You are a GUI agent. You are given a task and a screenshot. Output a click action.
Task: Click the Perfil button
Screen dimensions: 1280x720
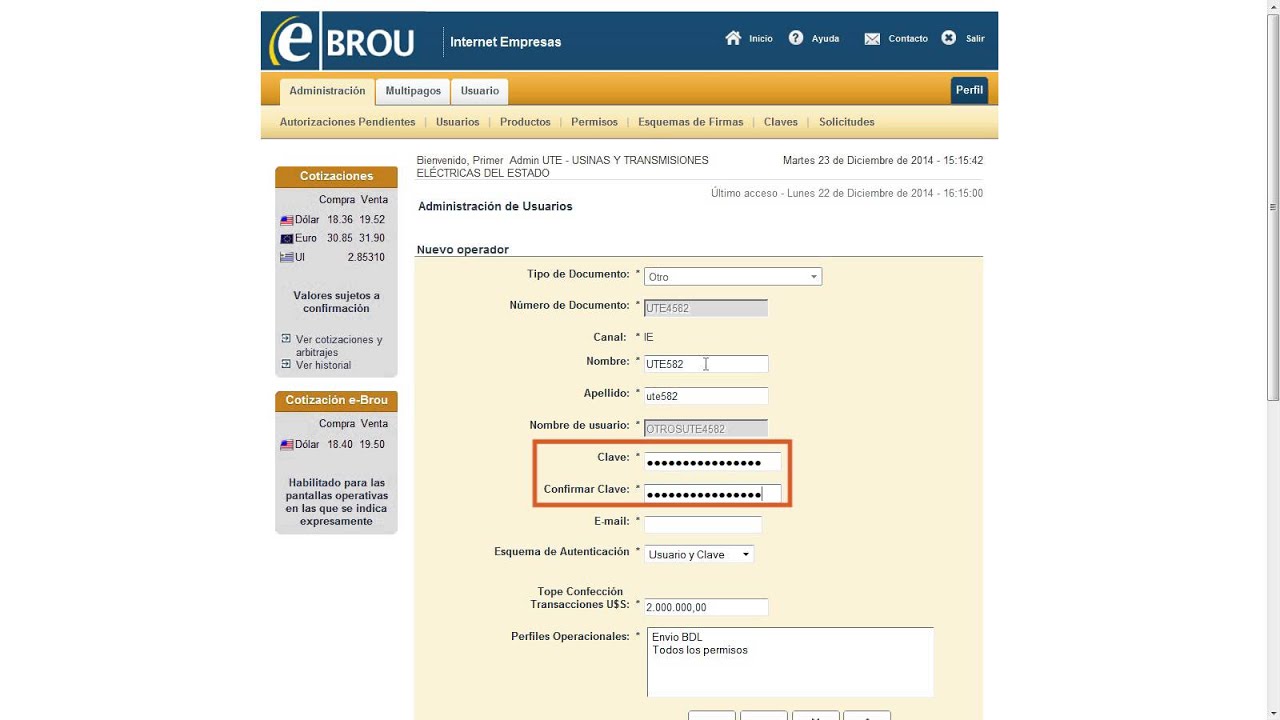click(x=969, y=90)
